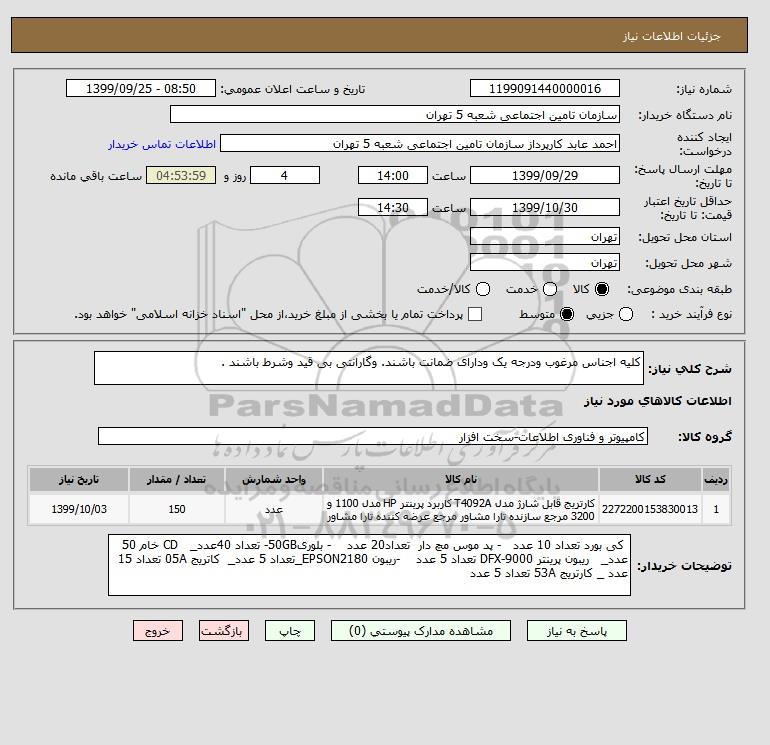
Task: Click توضیحات خریدار label
Action: (685, 566)
